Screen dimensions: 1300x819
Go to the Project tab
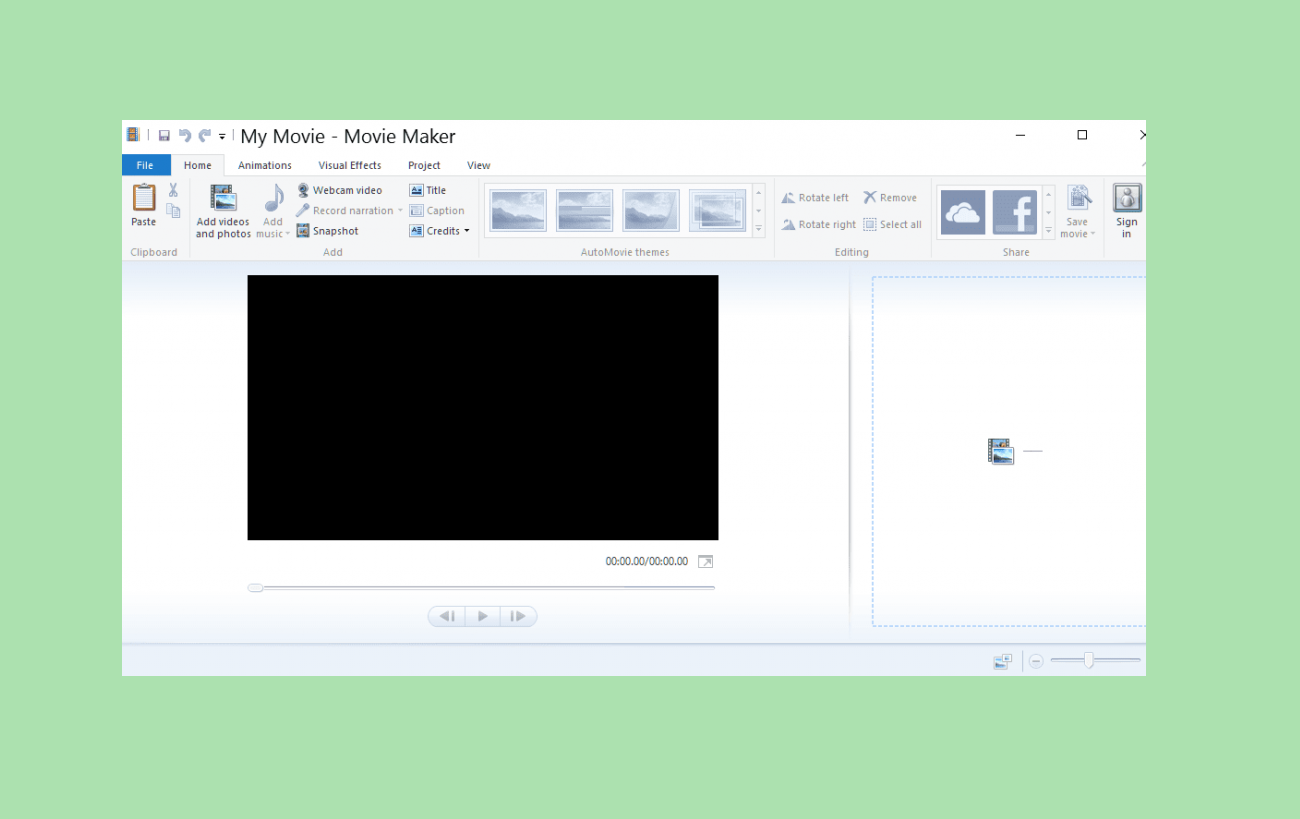click(x=424, y=165)
